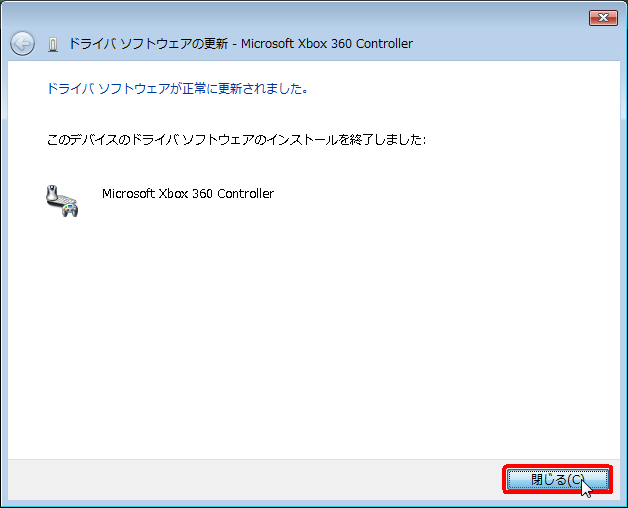Screen dimensions: 628x508
Task: Click the window title 'ドライバ ソフトウェアの更新 - Microsoft Xbox 360 Controller'
Action: point(241,43)
